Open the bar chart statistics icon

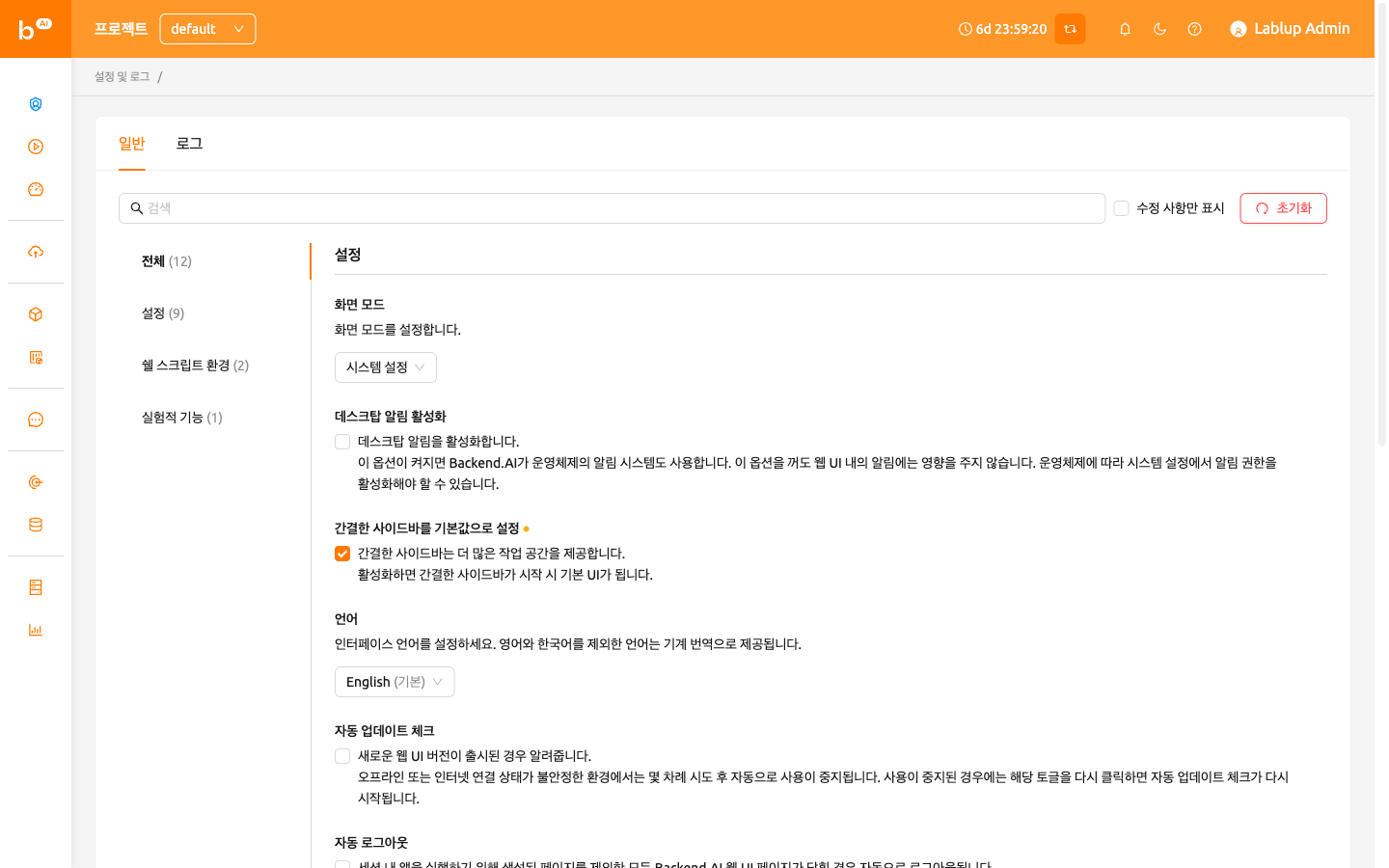36,630
